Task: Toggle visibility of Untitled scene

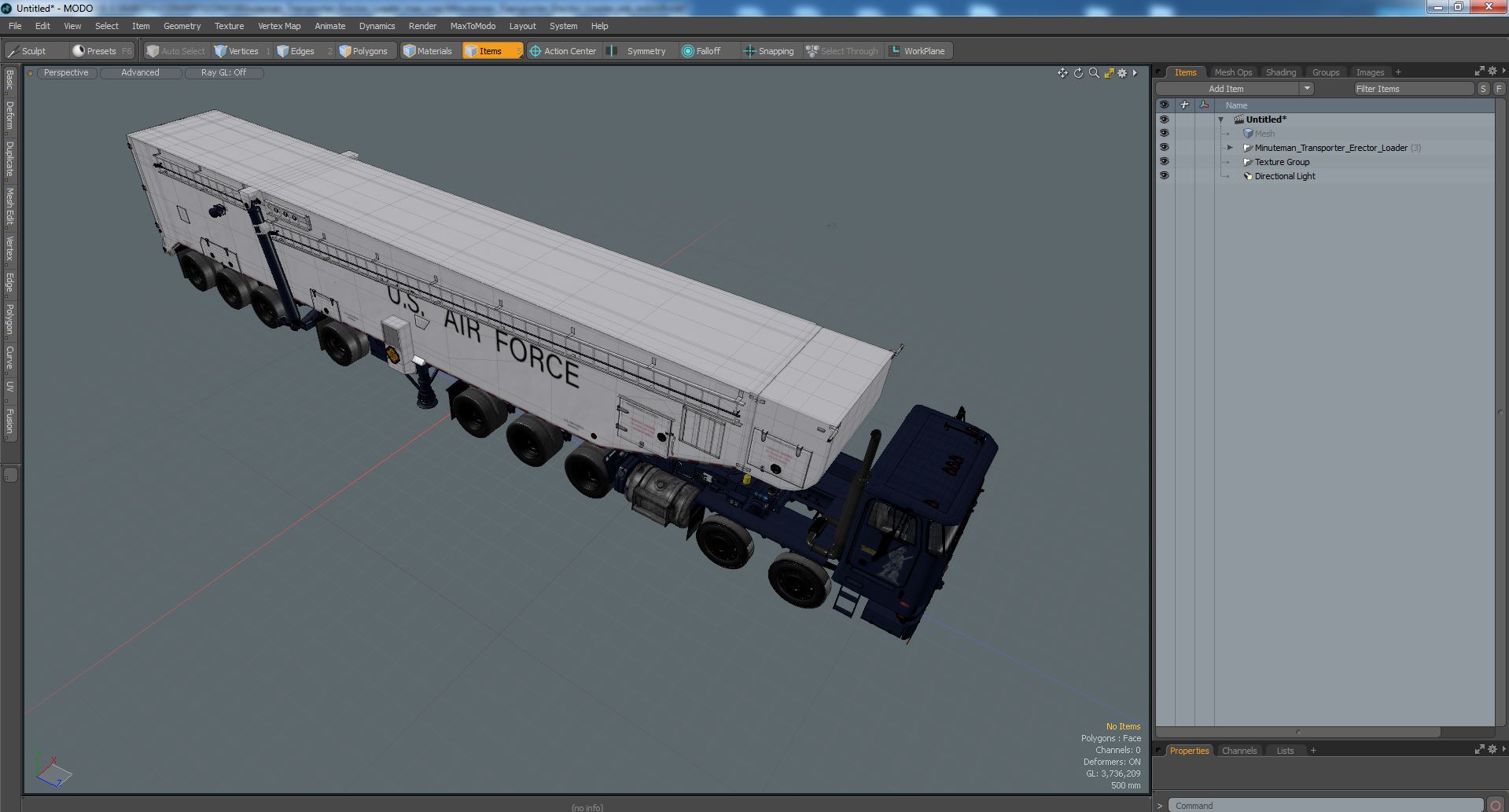Action: click(1164, 119)
